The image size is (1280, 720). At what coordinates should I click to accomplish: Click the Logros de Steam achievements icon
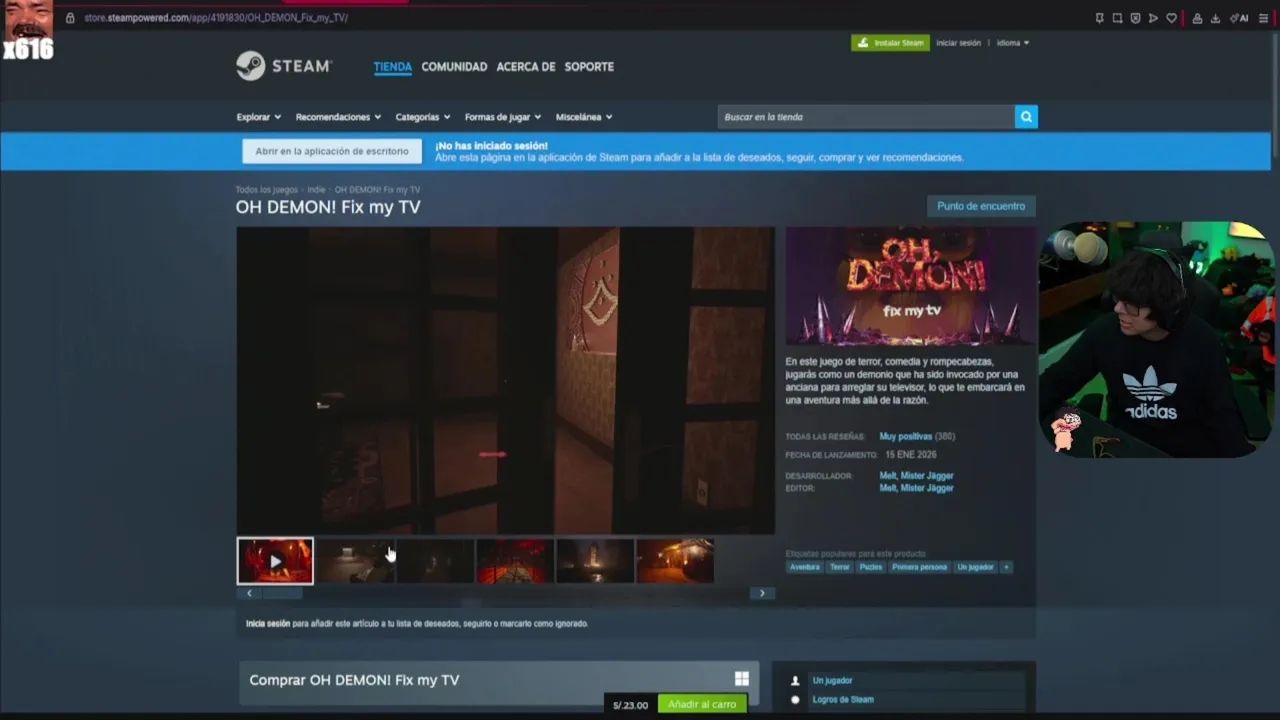click(x=795, y=700)
